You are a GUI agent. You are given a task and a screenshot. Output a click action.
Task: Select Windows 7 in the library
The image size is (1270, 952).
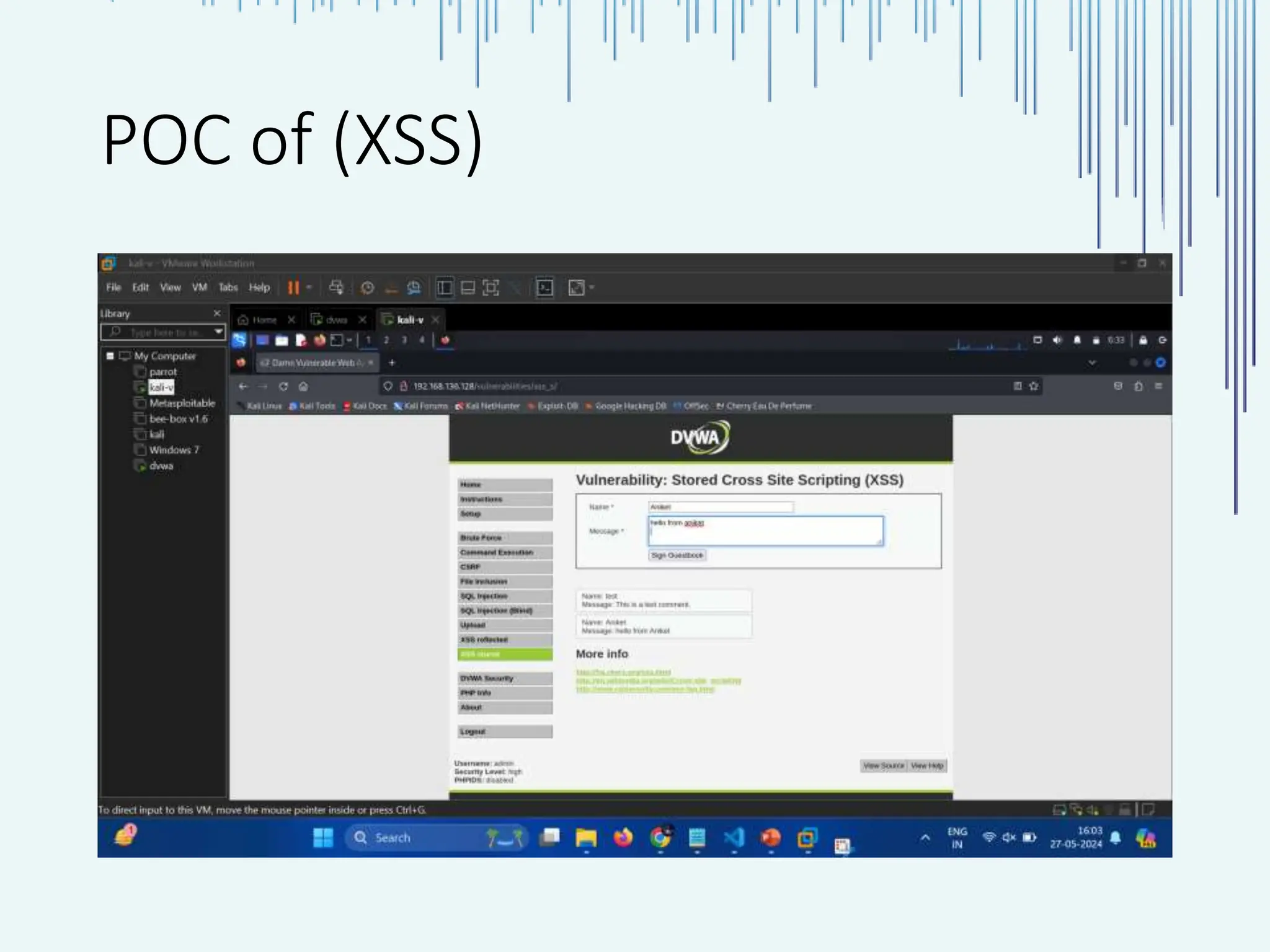point(174,450)
